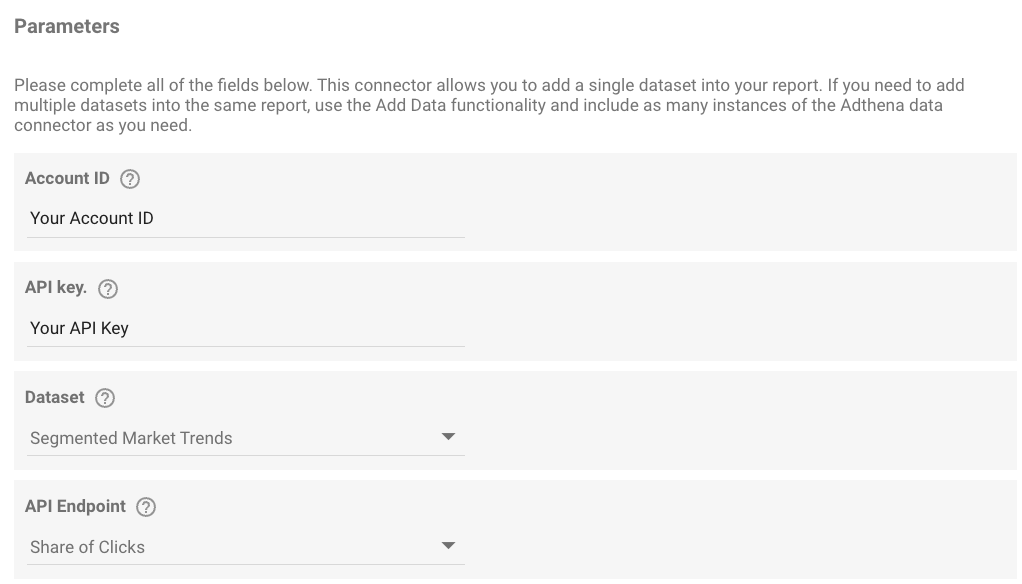The image size is (1022, 584).
Task: Open the API Endpoint question mark icon
Action: [x=146, y=507]
